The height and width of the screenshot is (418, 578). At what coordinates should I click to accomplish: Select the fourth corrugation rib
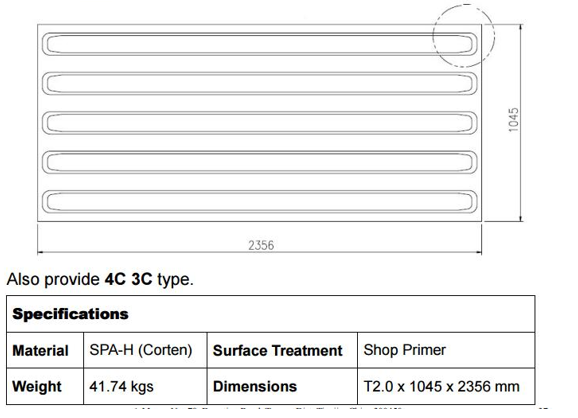point(260,162)
